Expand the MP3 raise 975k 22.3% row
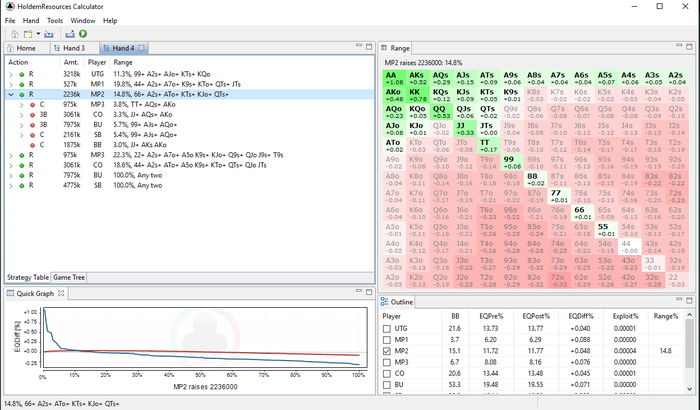Screen dimensions: 700x410 click(x=11, y=155)
